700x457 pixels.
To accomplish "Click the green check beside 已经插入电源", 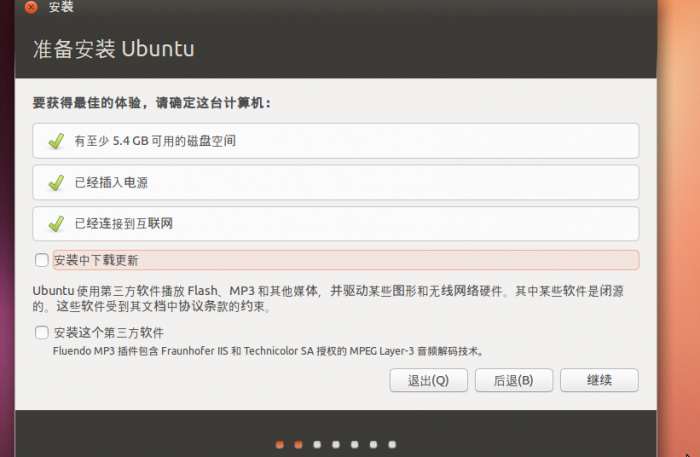I will (x=56, y=183).
